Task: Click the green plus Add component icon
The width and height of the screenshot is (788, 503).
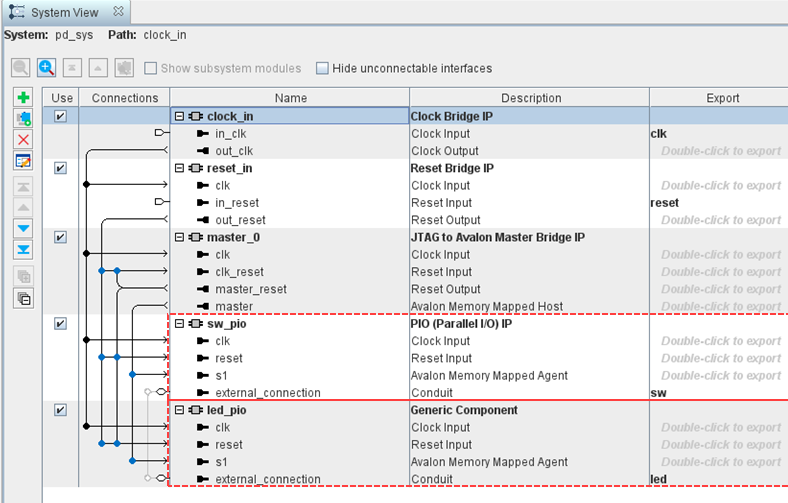Action: 24,98
